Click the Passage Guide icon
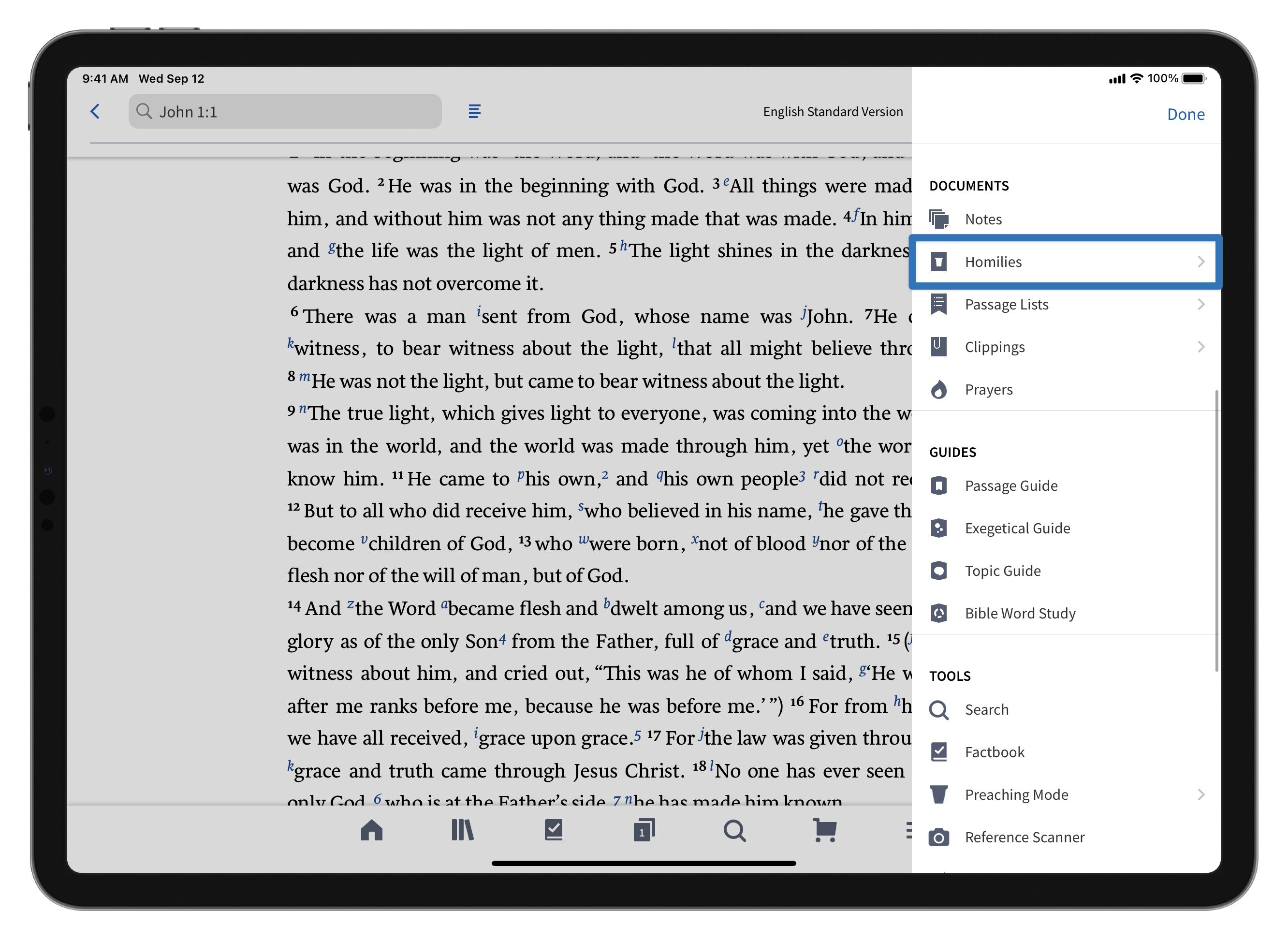Viewport: 1288px width, 940px height. pos(939,486)
